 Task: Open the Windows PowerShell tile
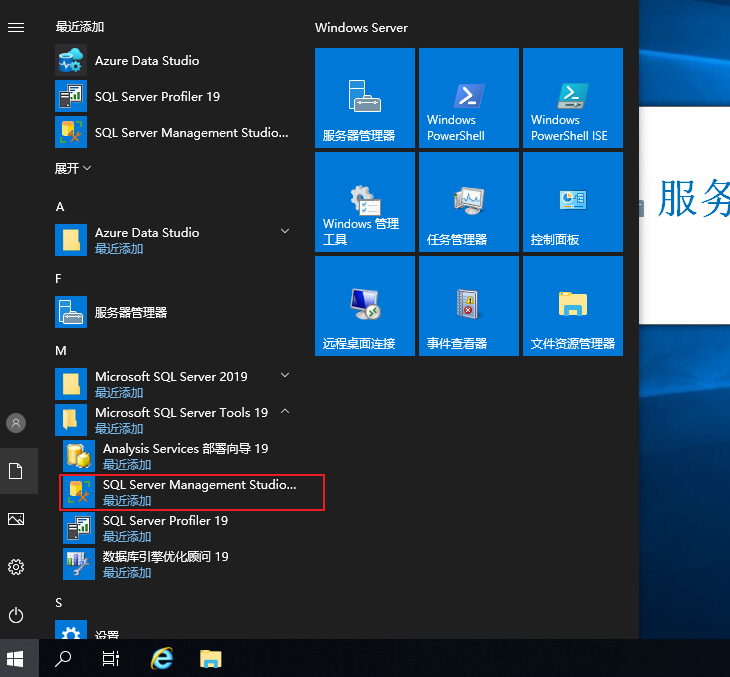coord(468,98)
